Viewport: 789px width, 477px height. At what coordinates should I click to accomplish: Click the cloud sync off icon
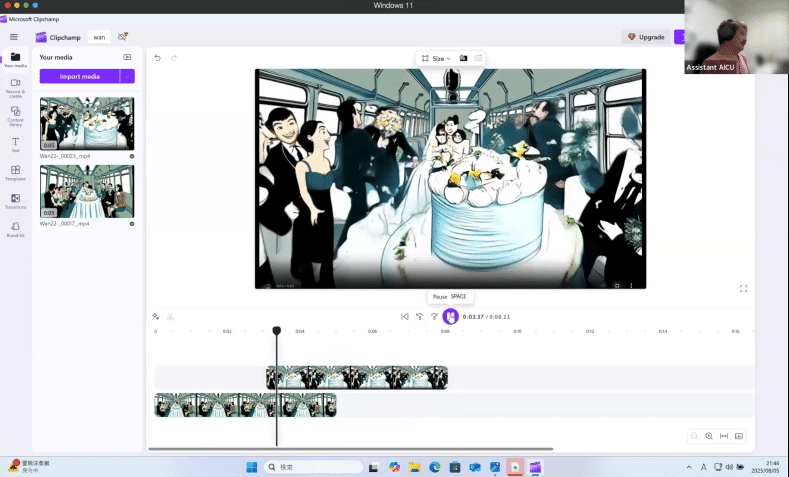tap(122, 37)
